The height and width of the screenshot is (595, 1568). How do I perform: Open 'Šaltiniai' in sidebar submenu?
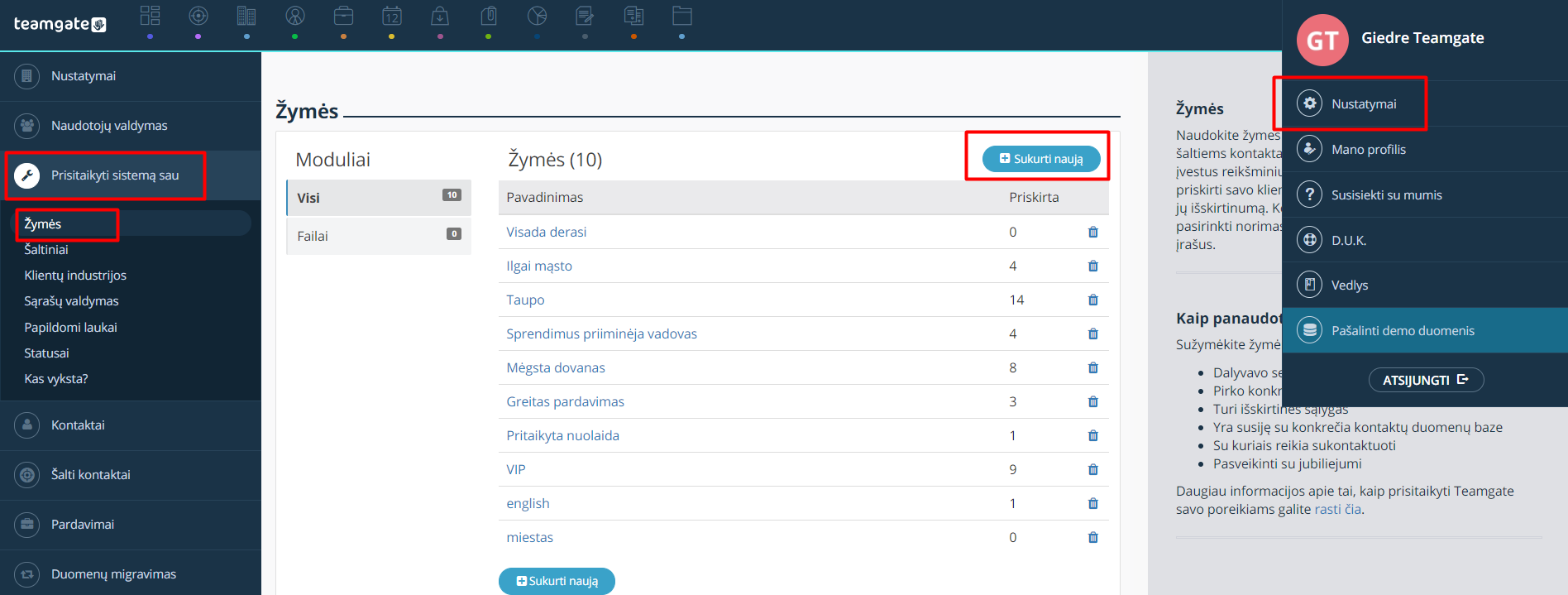point(46,250)
